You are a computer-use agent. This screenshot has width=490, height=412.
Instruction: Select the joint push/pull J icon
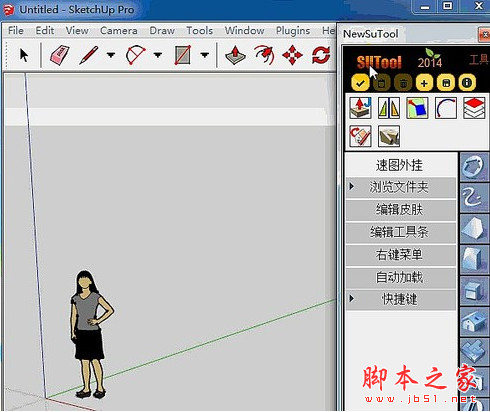pos(360,108)
